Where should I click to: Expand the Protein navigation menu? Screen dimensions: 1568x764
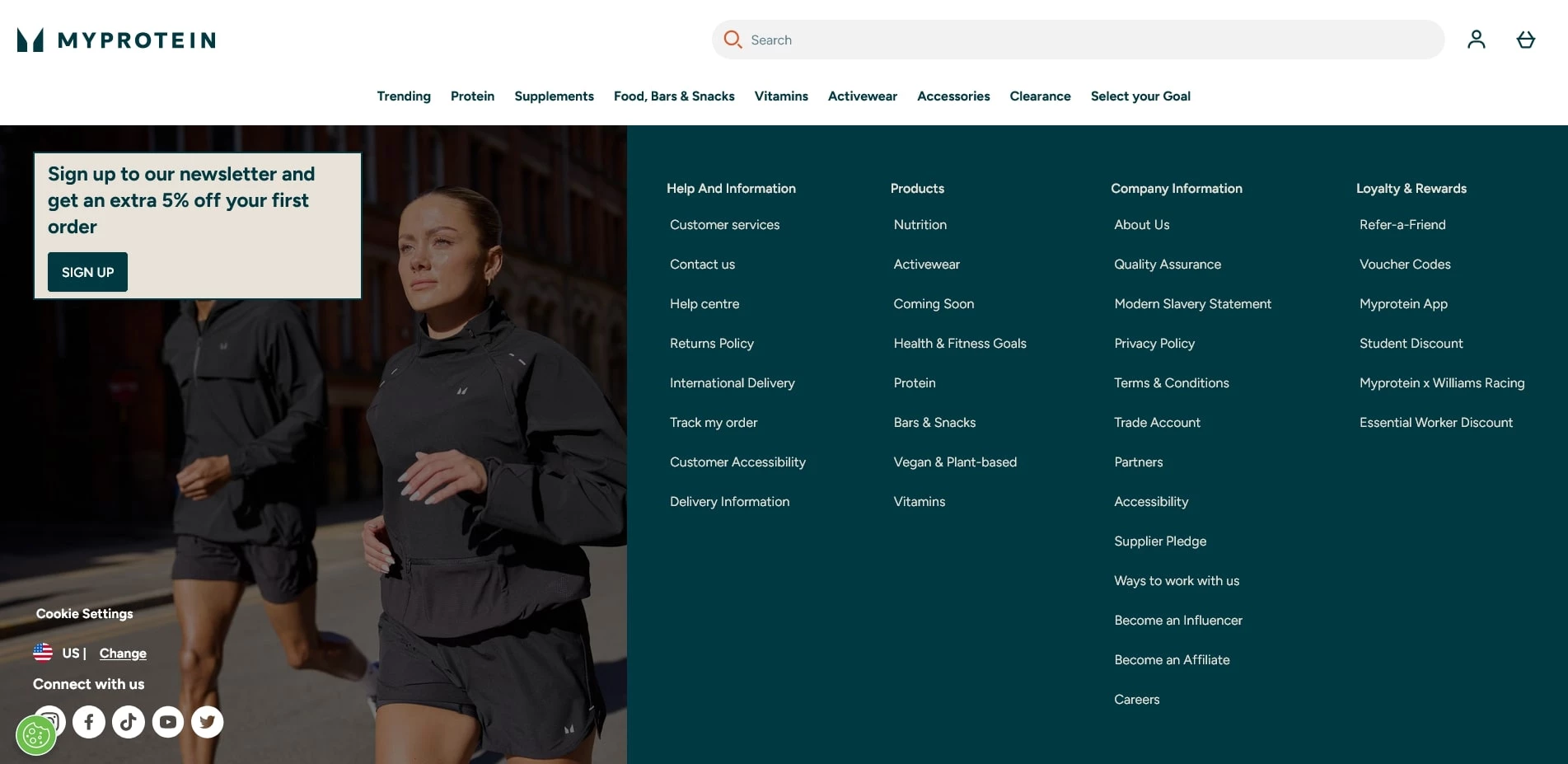tap(472, 96)
